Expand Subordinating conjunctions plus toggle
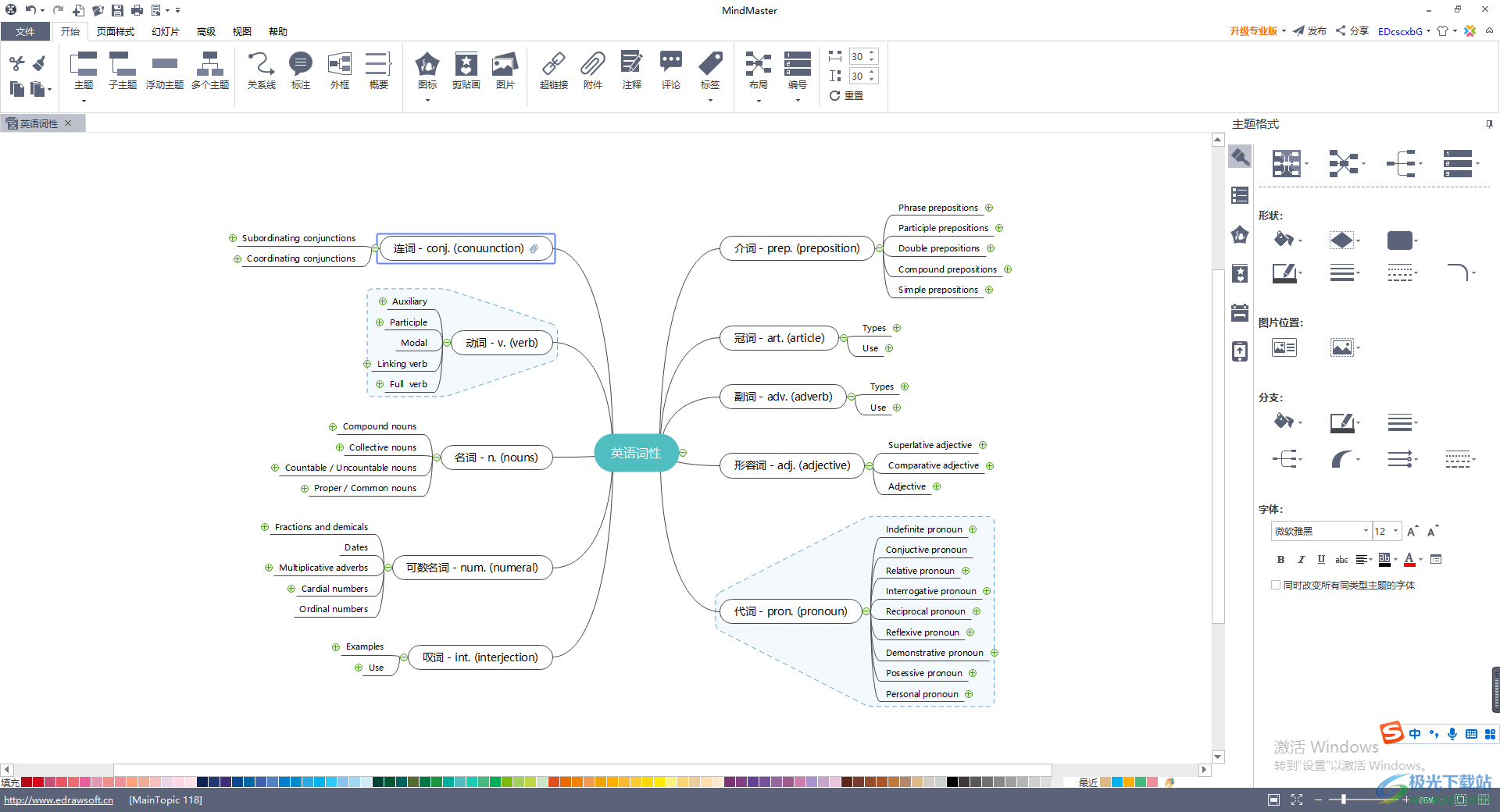 click(232, 238)
